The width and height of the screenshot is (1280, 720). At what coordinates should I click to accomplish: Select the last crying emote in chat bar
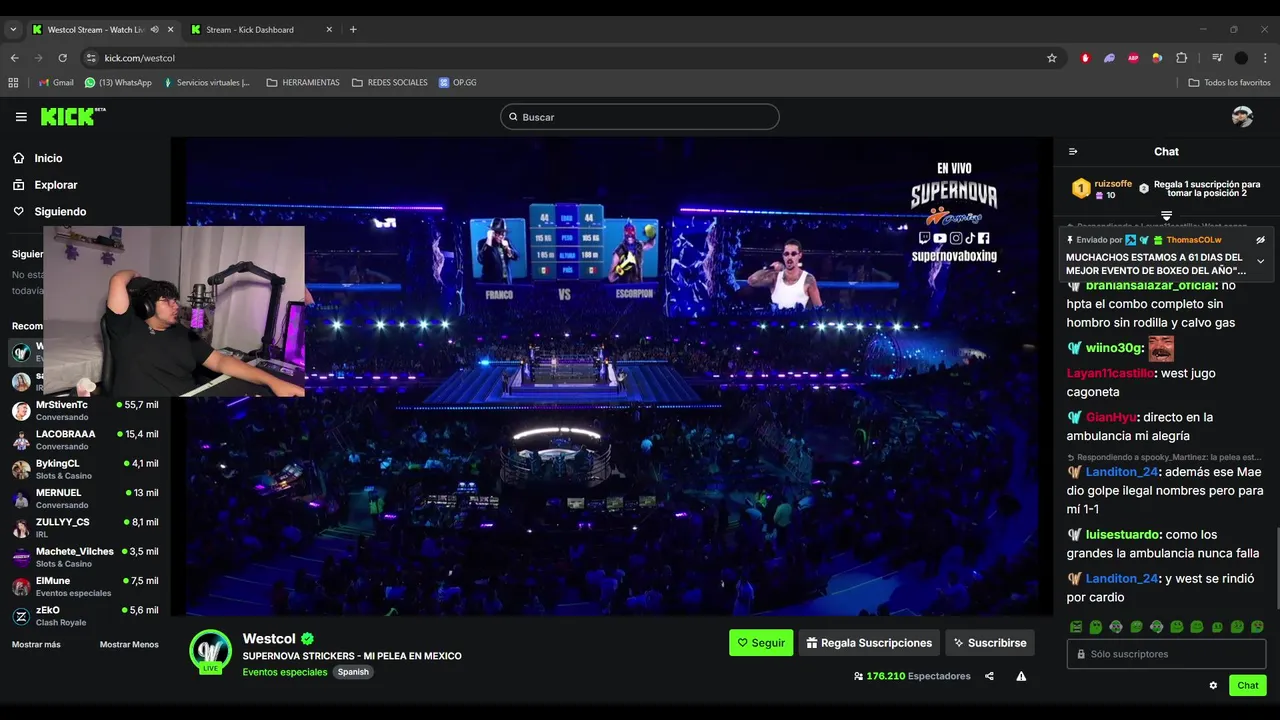1257,627
